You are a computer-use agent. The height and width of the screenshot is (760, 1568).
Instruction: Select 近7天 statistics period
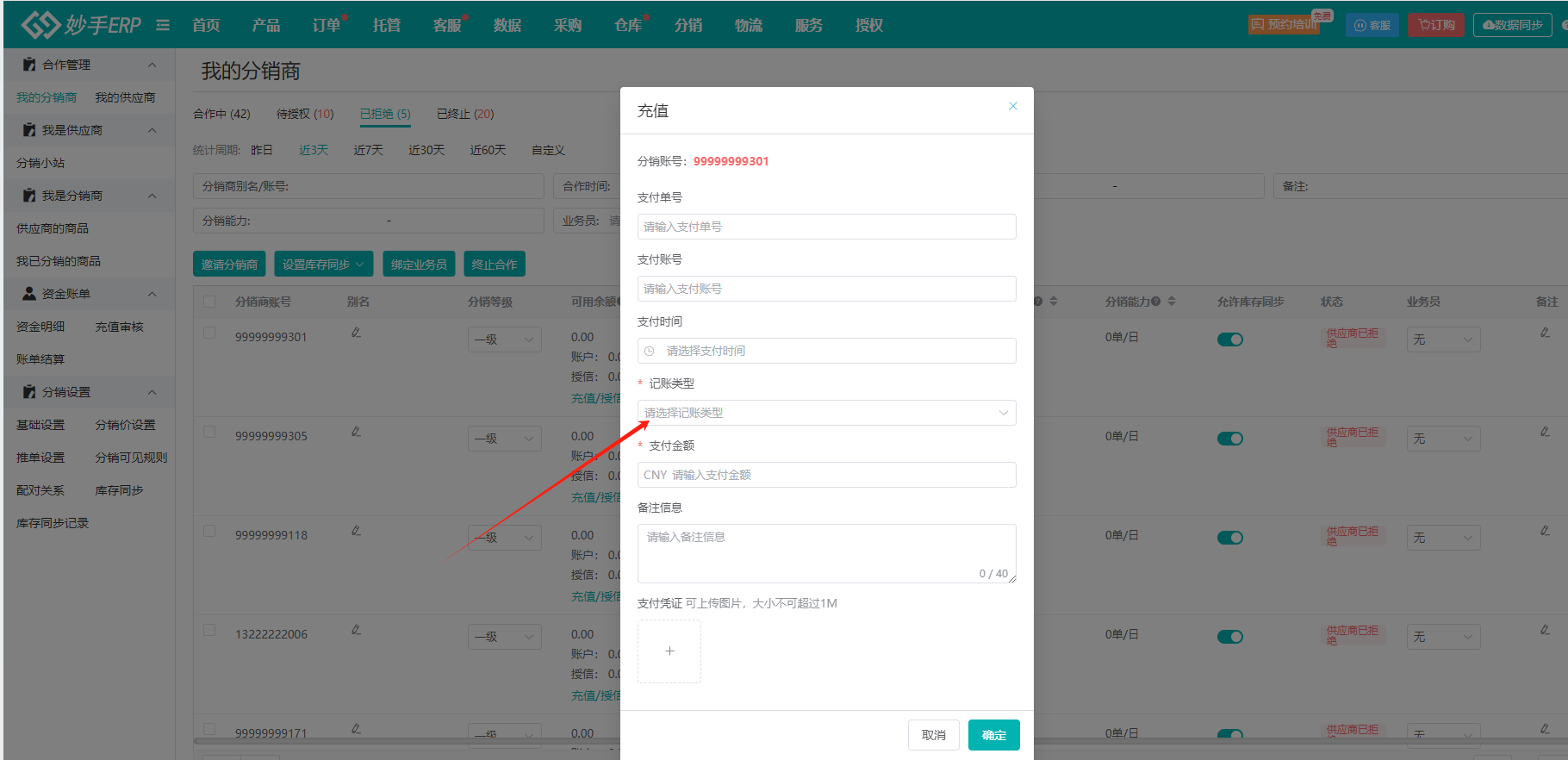[x=368, y=150]
